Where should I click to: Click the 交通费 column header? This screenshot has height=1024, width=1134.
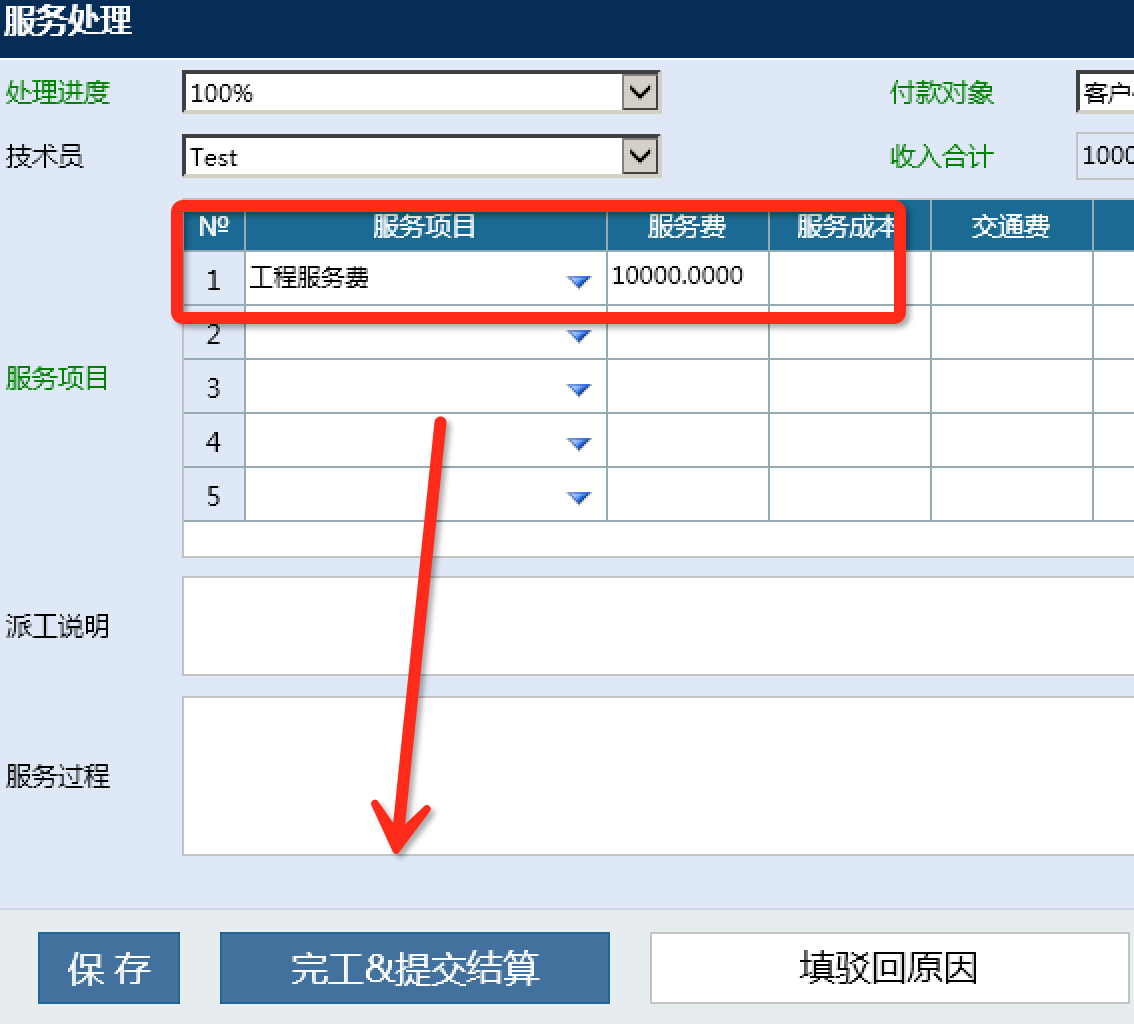1011,226
